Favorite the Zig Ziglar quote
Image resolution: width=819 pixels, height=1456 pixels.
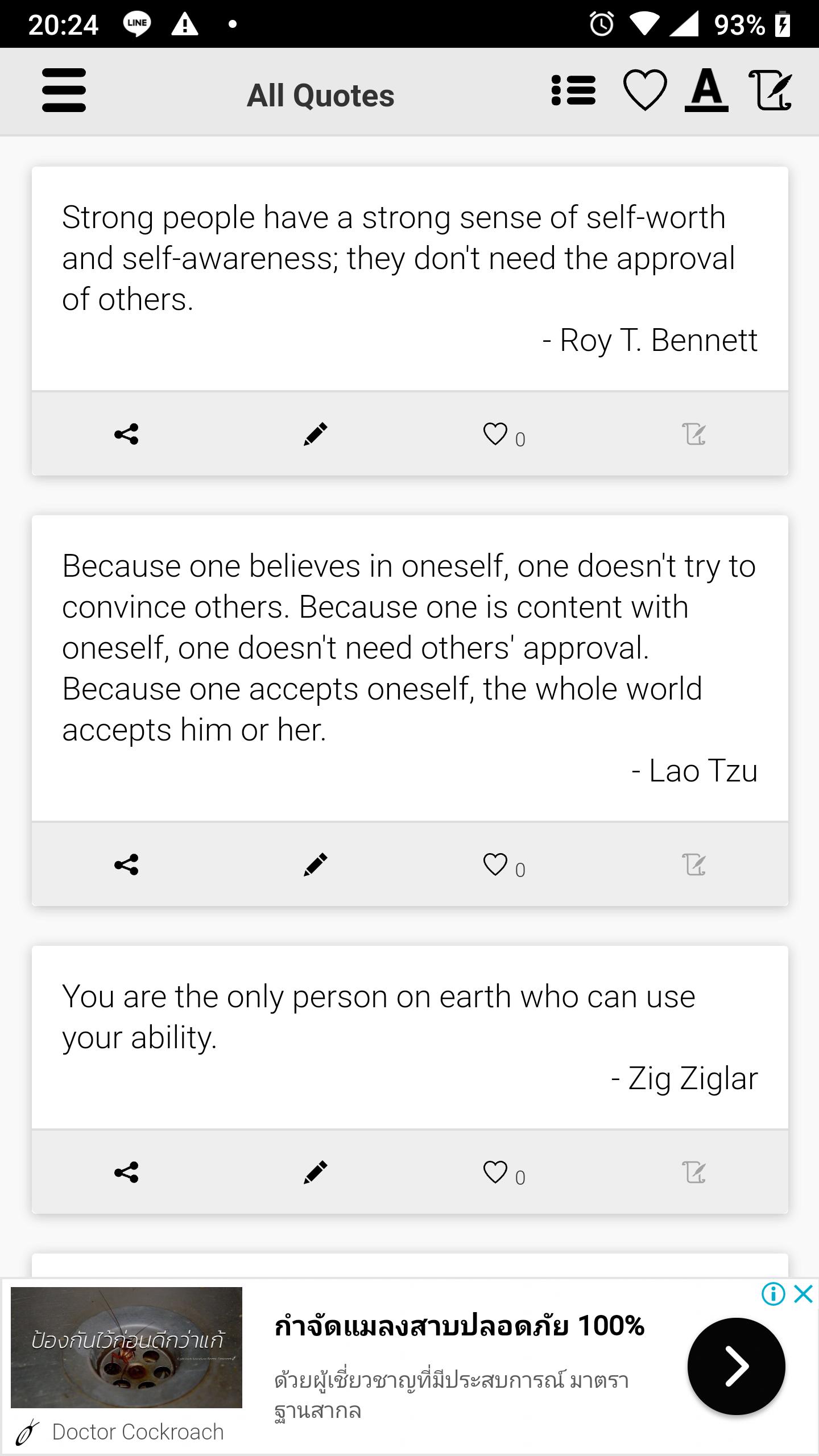pos(495,1172)
